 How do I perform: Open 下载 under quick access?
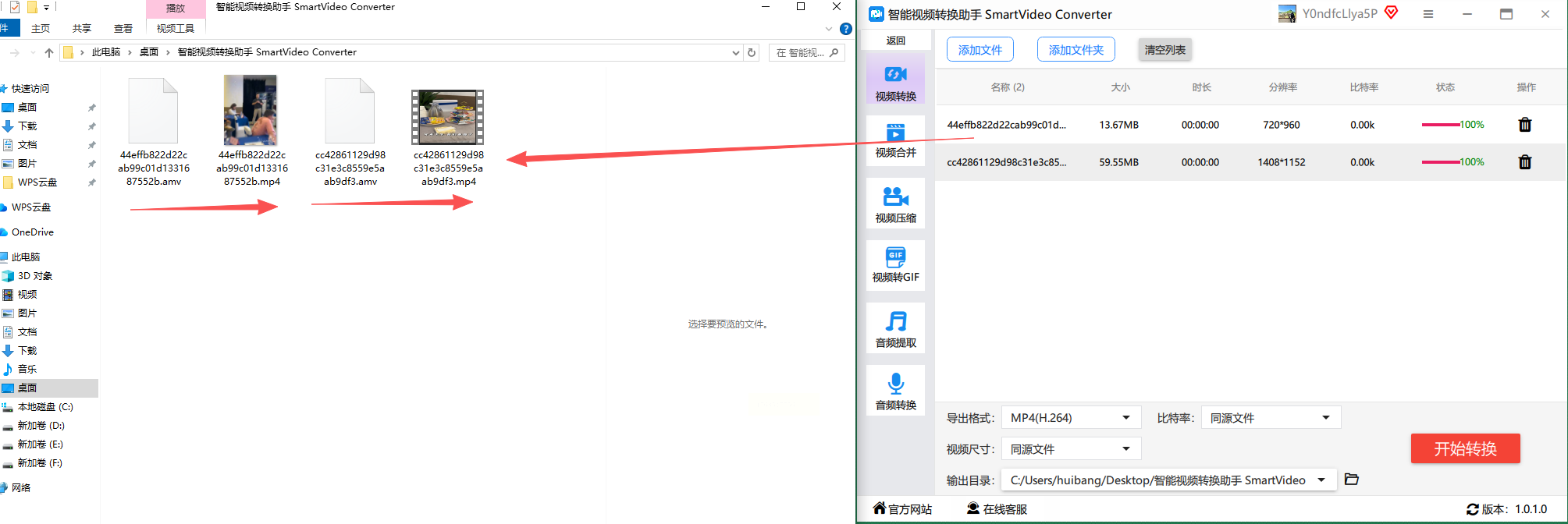coord(27,126)
